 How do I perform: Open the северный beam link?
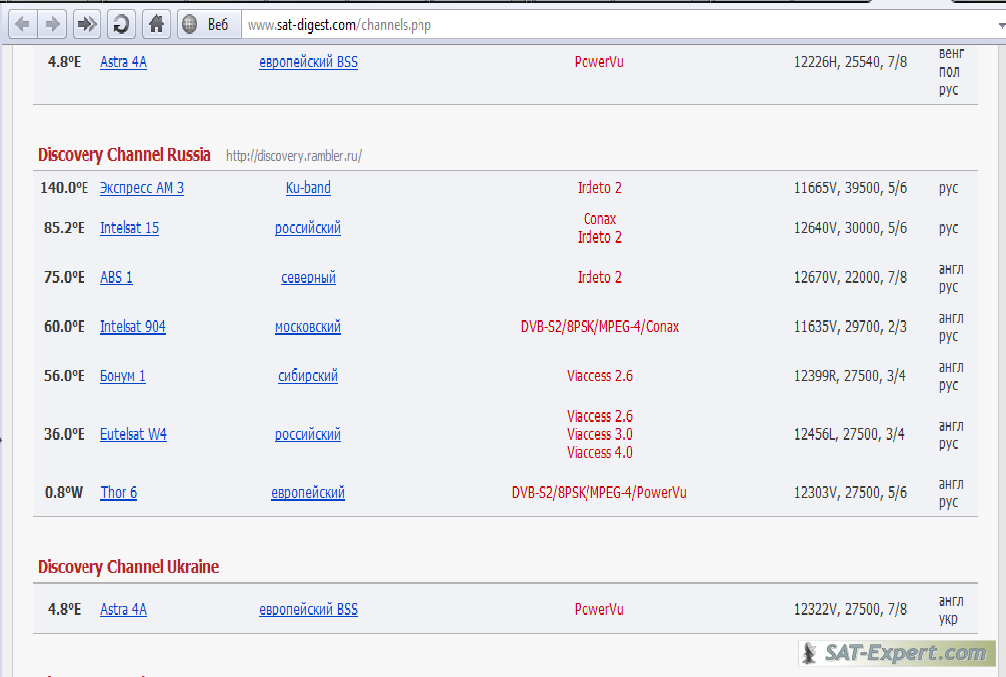[308, 277]
